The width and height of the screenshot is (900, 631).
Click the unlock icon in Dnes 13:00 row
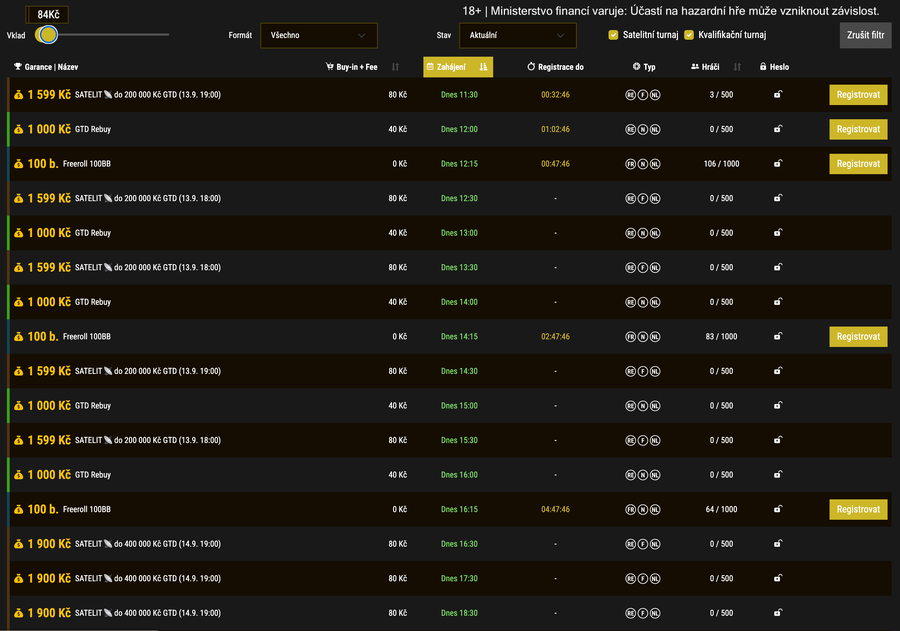[778, 233]
